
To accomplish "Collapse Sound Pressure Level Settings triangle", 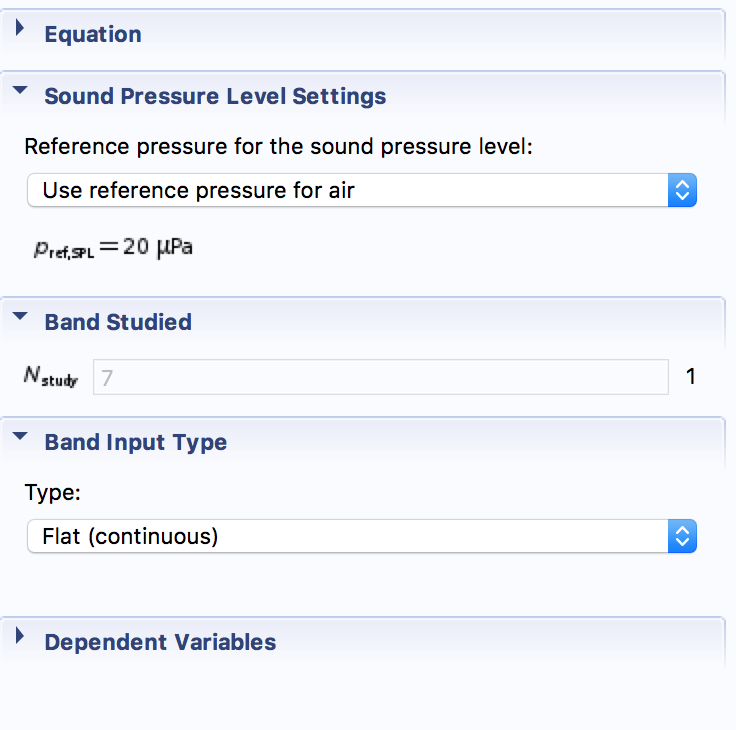I will (x=20, y=93).
